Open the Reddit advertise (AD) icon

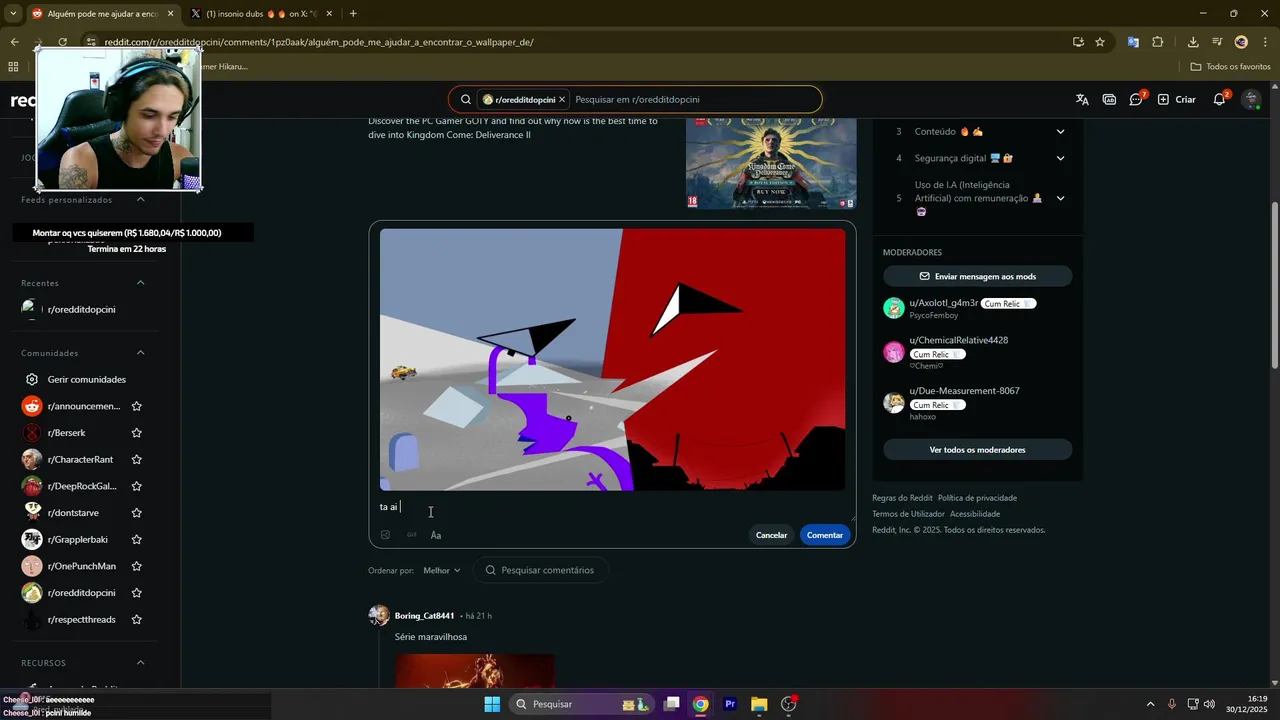tap(1109, 99)
